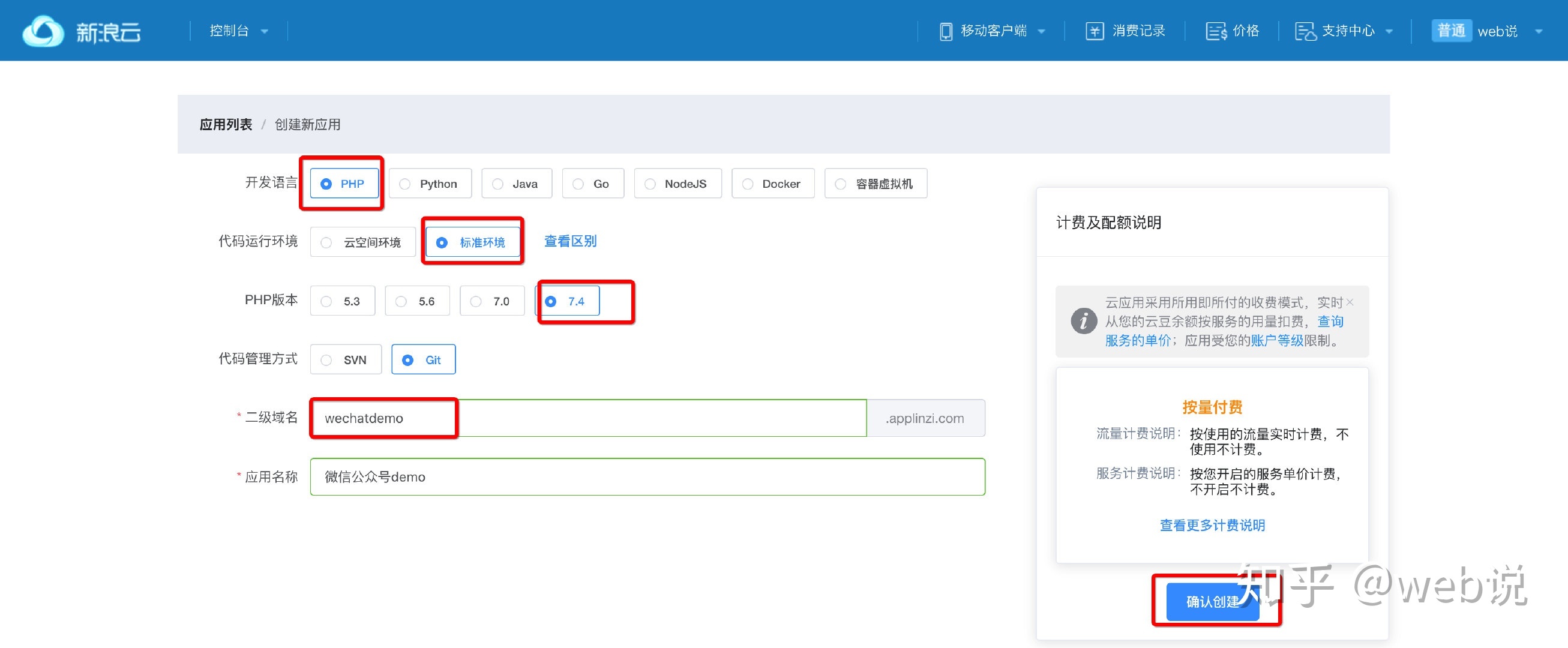This screenshot has height=648, width=1568.
Task: Click the 确认创建 button
Action: 1213,601
